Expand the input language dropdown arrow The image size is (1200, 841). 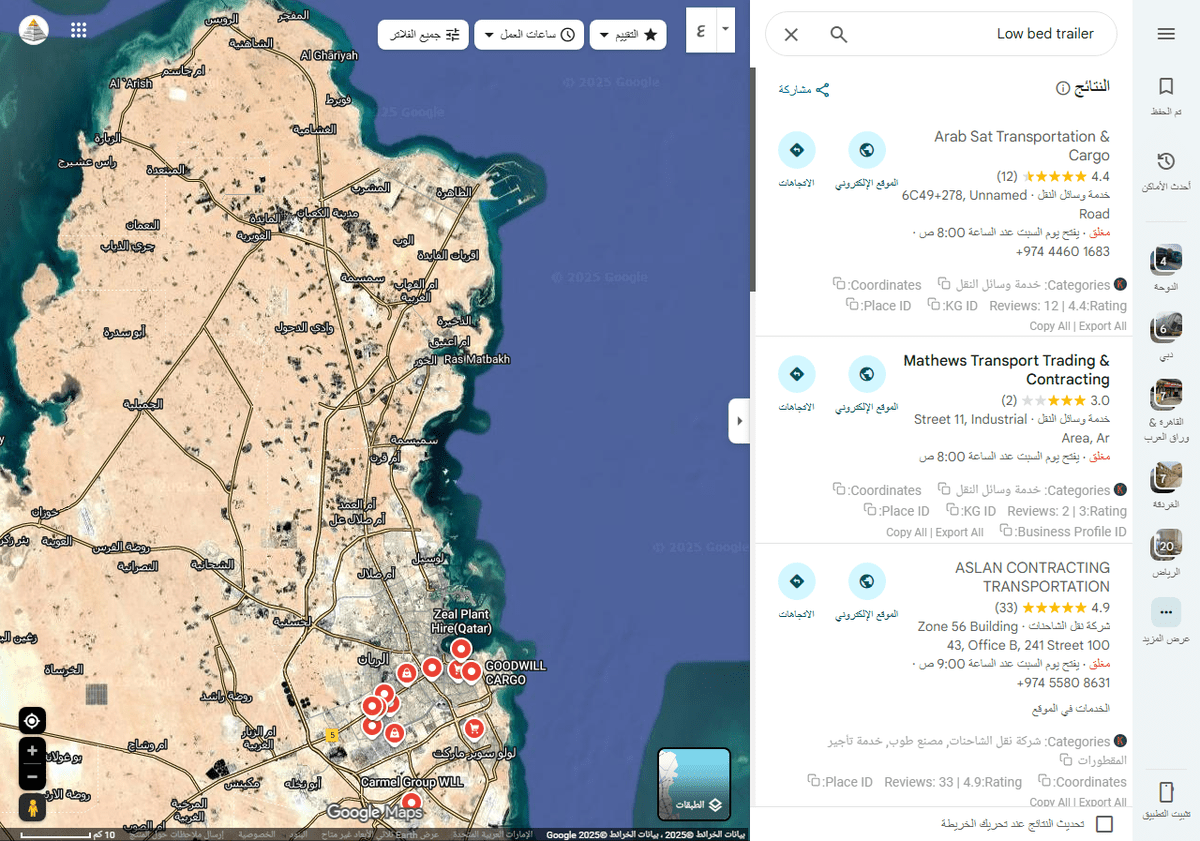pos(726,30)
